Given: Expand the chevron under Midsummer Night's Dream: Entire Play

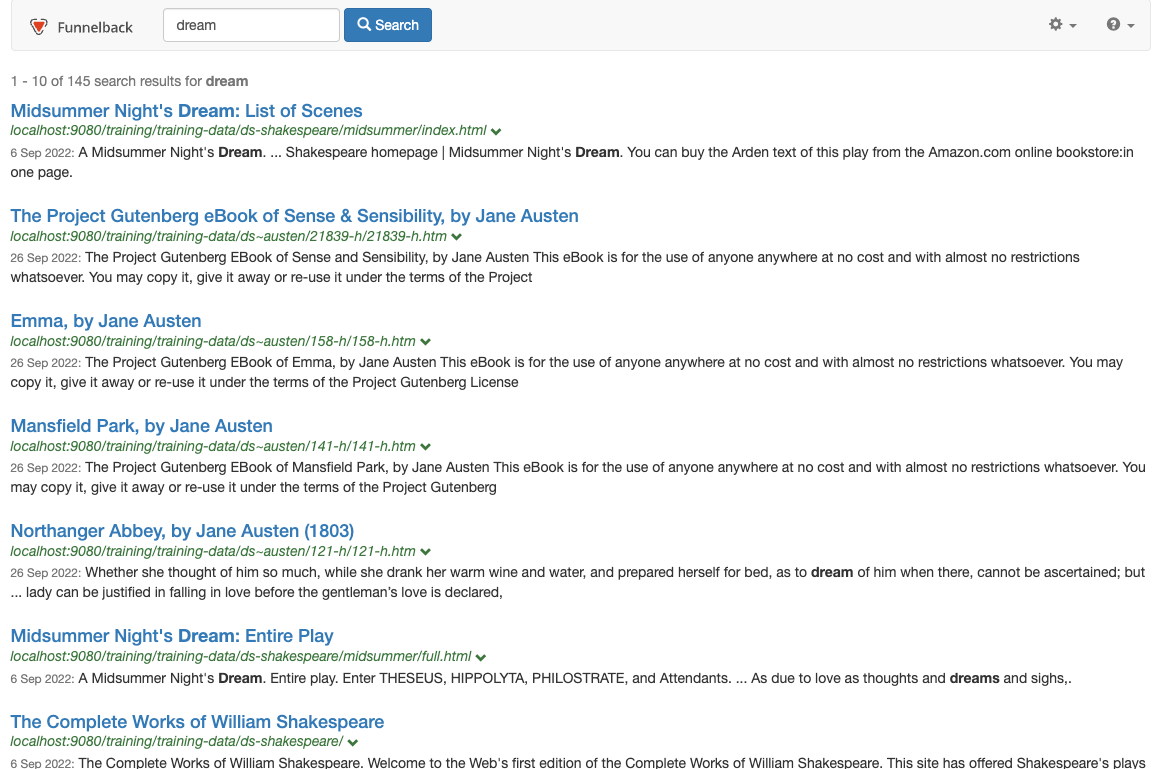Looking at the screenshot, I should [x=480, y=656].
